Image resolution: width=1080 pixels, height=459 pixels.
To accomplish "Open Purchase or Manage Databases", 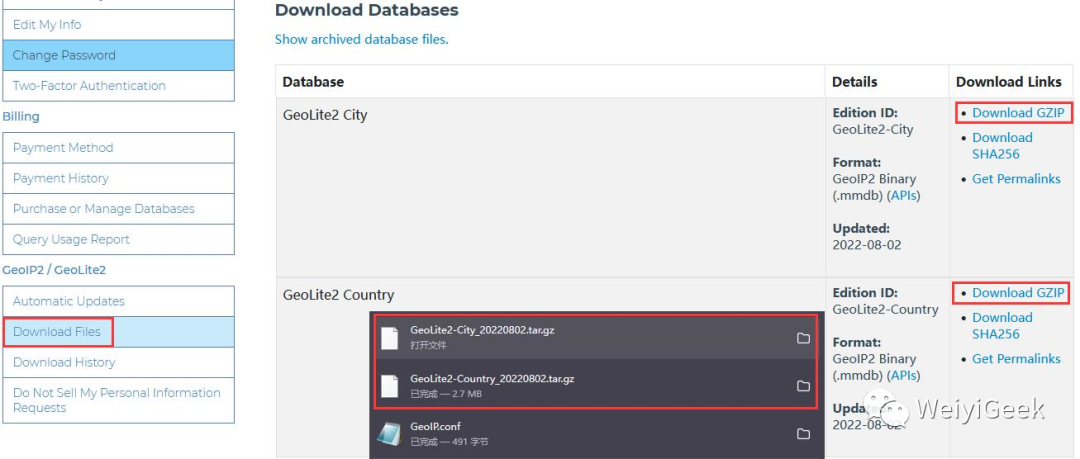I will click(118, 208).
